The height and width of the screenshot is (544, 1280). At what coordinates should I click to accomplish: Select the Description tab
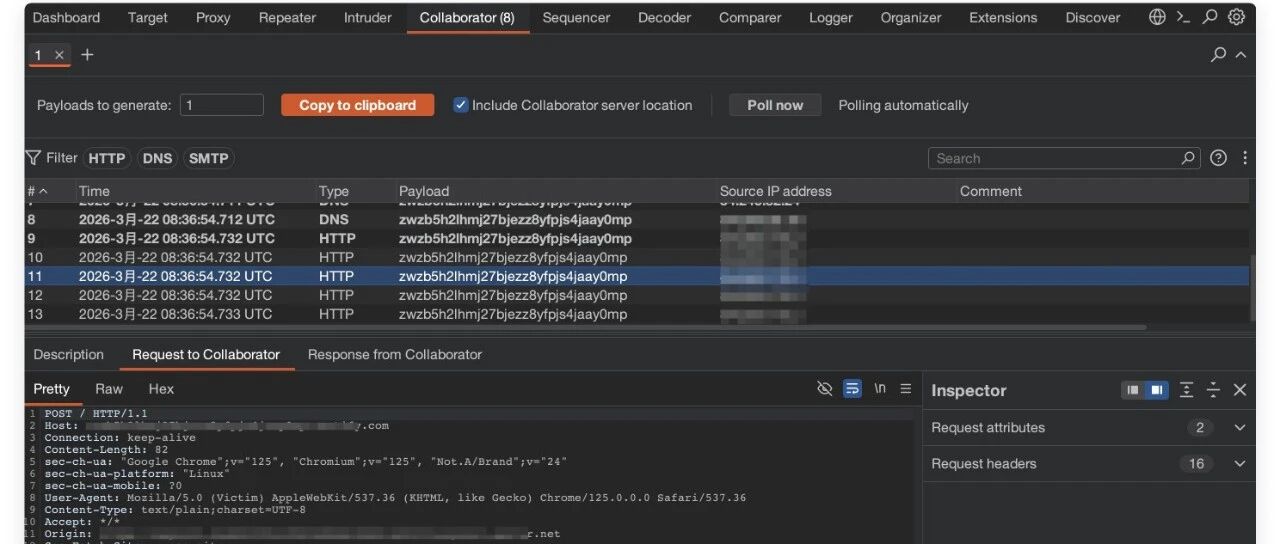pyautogui.click(x=68, y=354)
